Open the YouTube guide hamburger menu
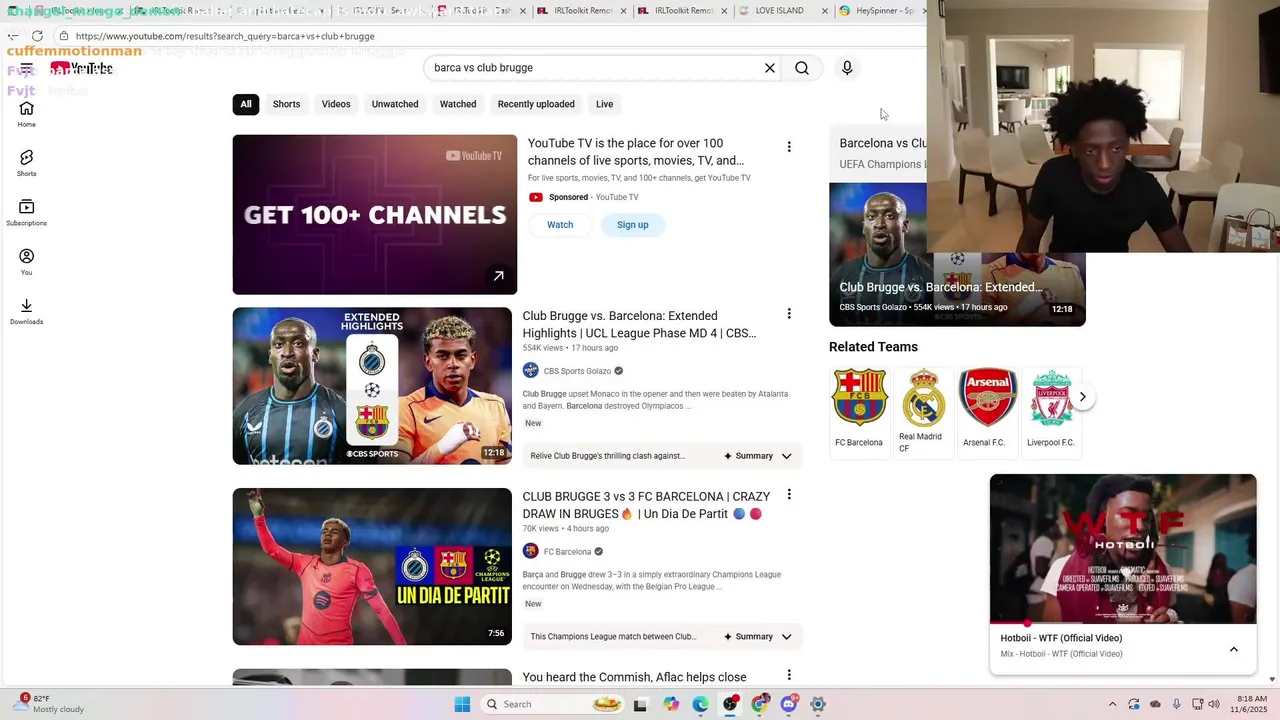Screen dimensions: 1280x720 tap(26, 68)
